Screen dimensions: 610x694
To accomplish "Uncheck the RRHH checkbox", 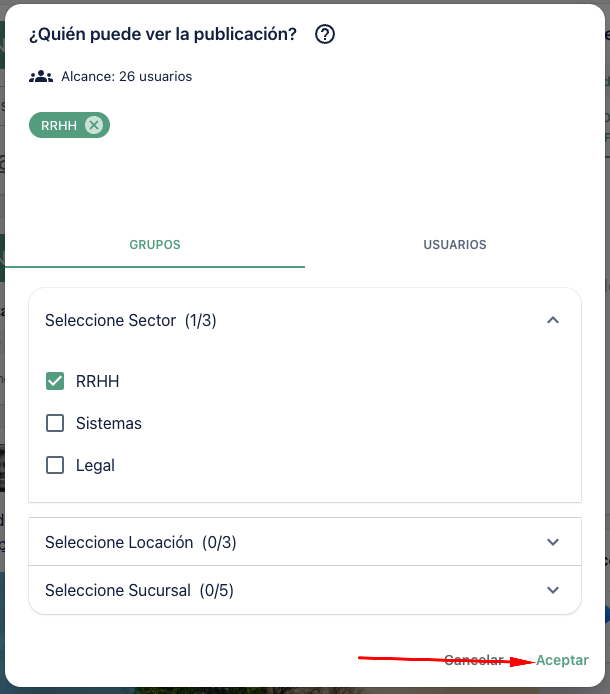I will pos(55,381).
